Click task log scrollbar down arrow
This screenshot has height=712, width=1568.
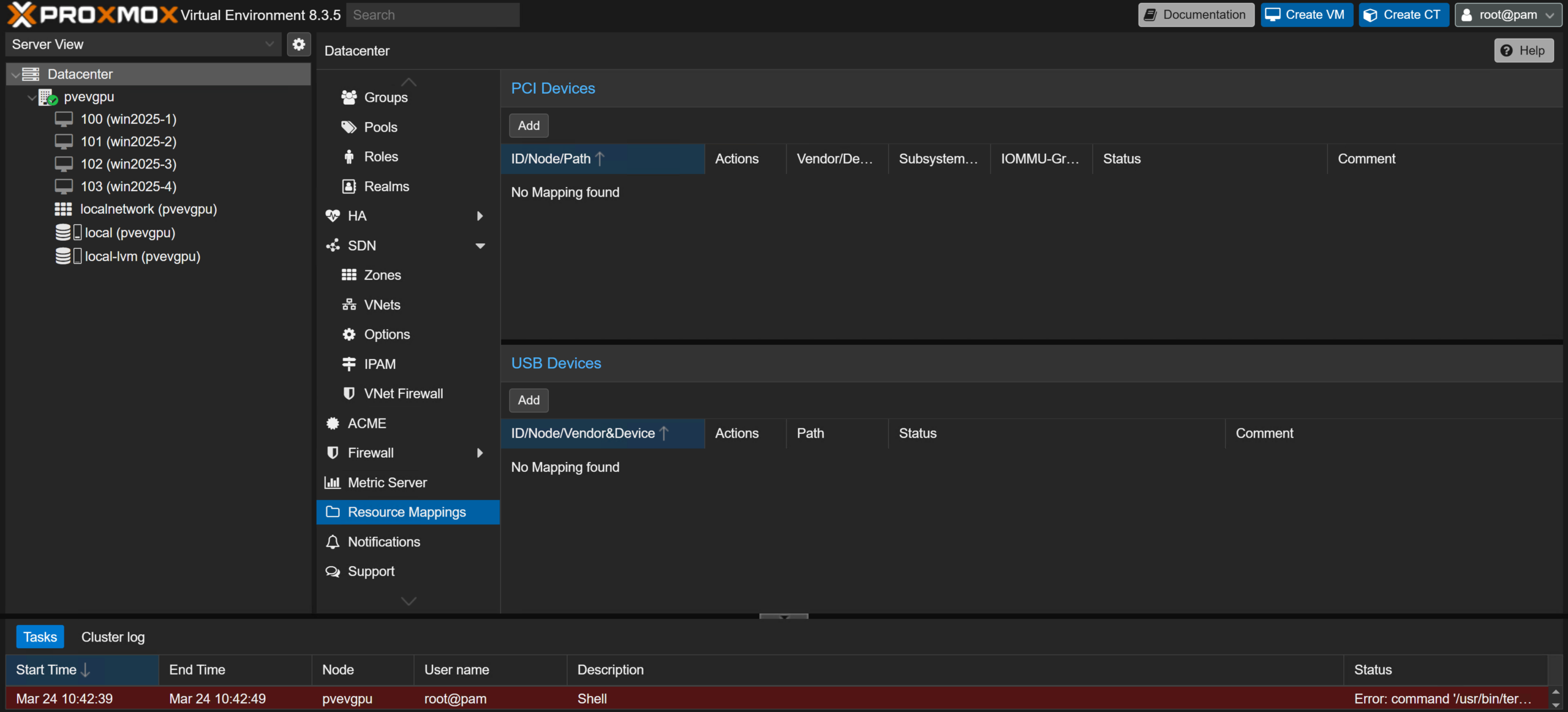[1556, 705]
